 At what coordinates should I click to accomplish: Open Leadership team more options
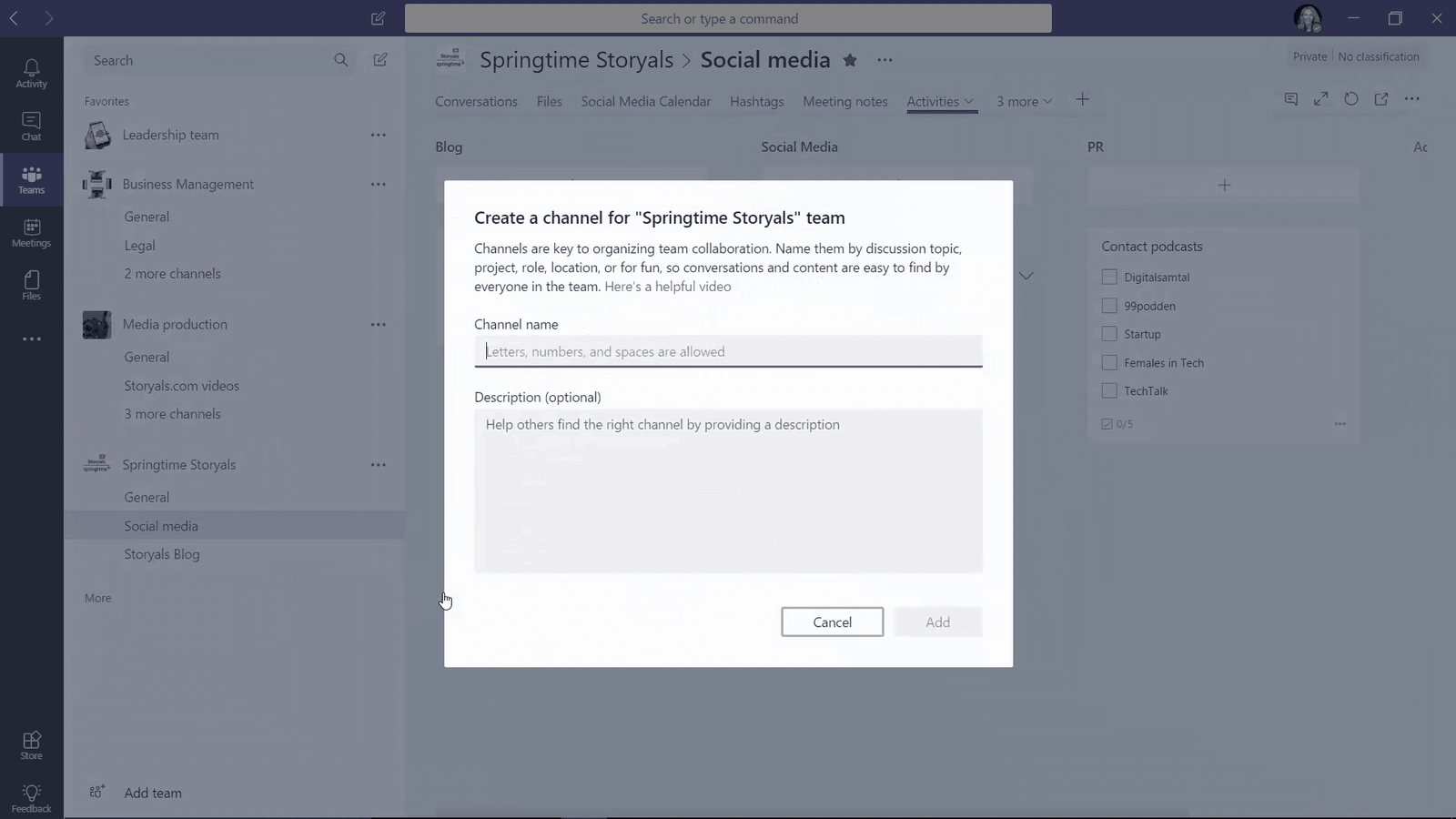(379, 135)
